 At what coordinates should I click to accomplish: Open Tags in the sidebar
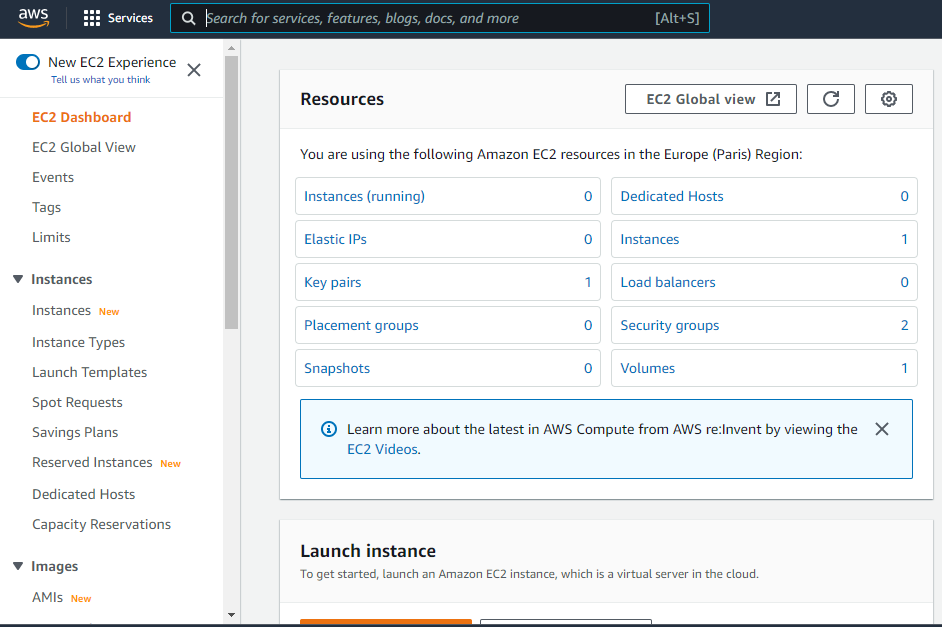[x=46, y=207]
